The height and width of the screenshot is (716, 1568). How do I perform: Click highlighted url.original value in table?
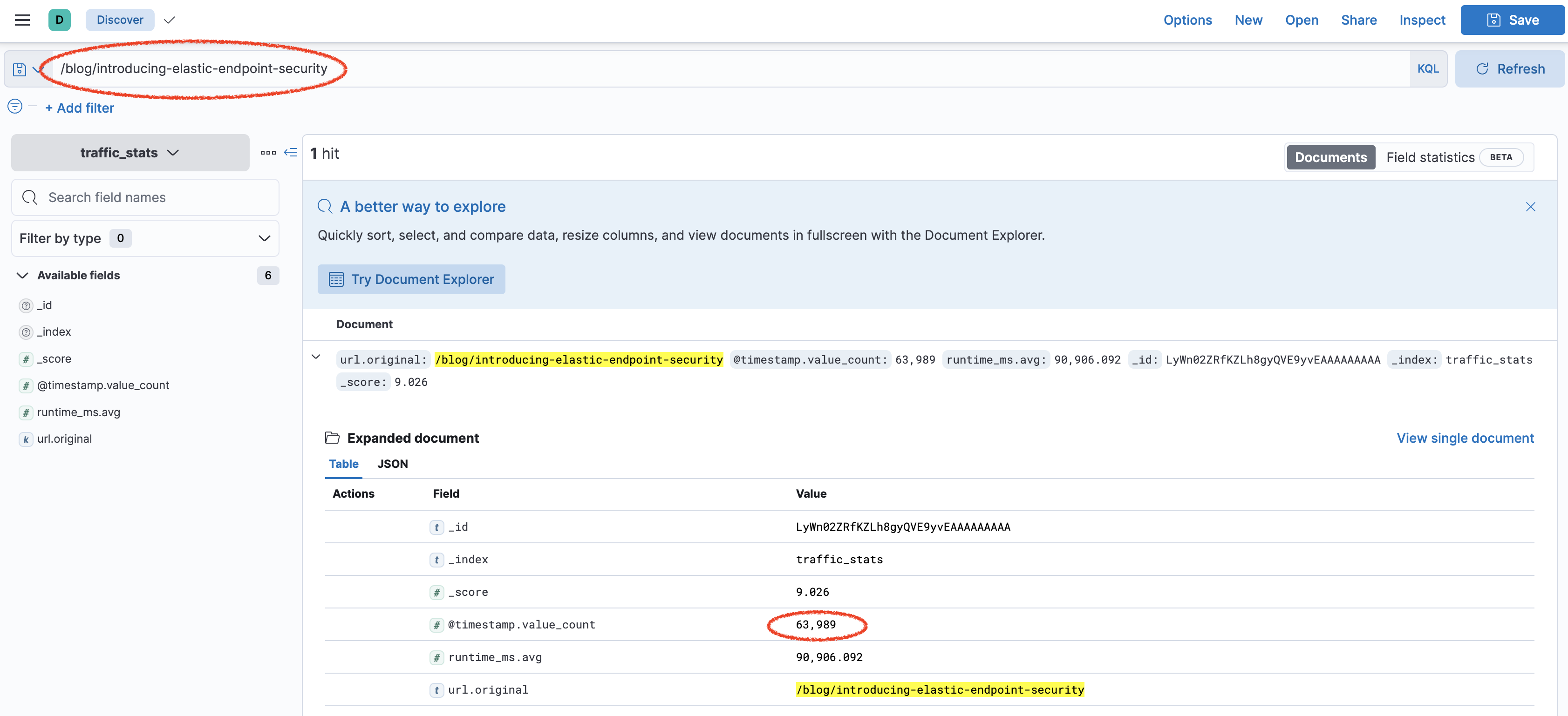tap(940, 690)
